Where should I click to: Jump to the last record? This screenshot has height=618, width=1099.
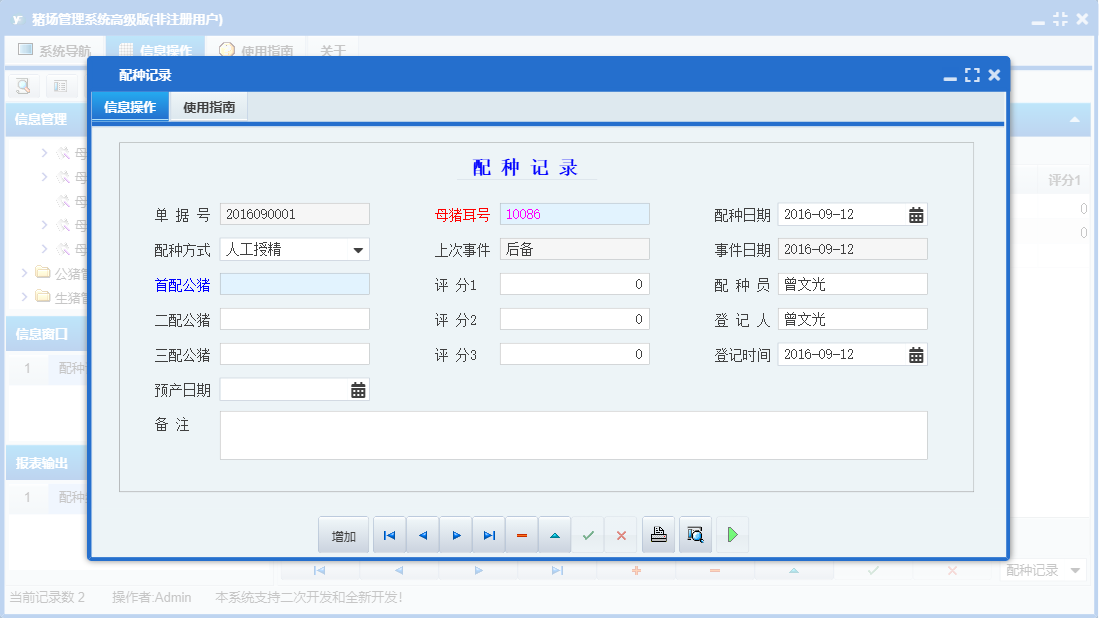pyautogui.click(x=489, y=536)
